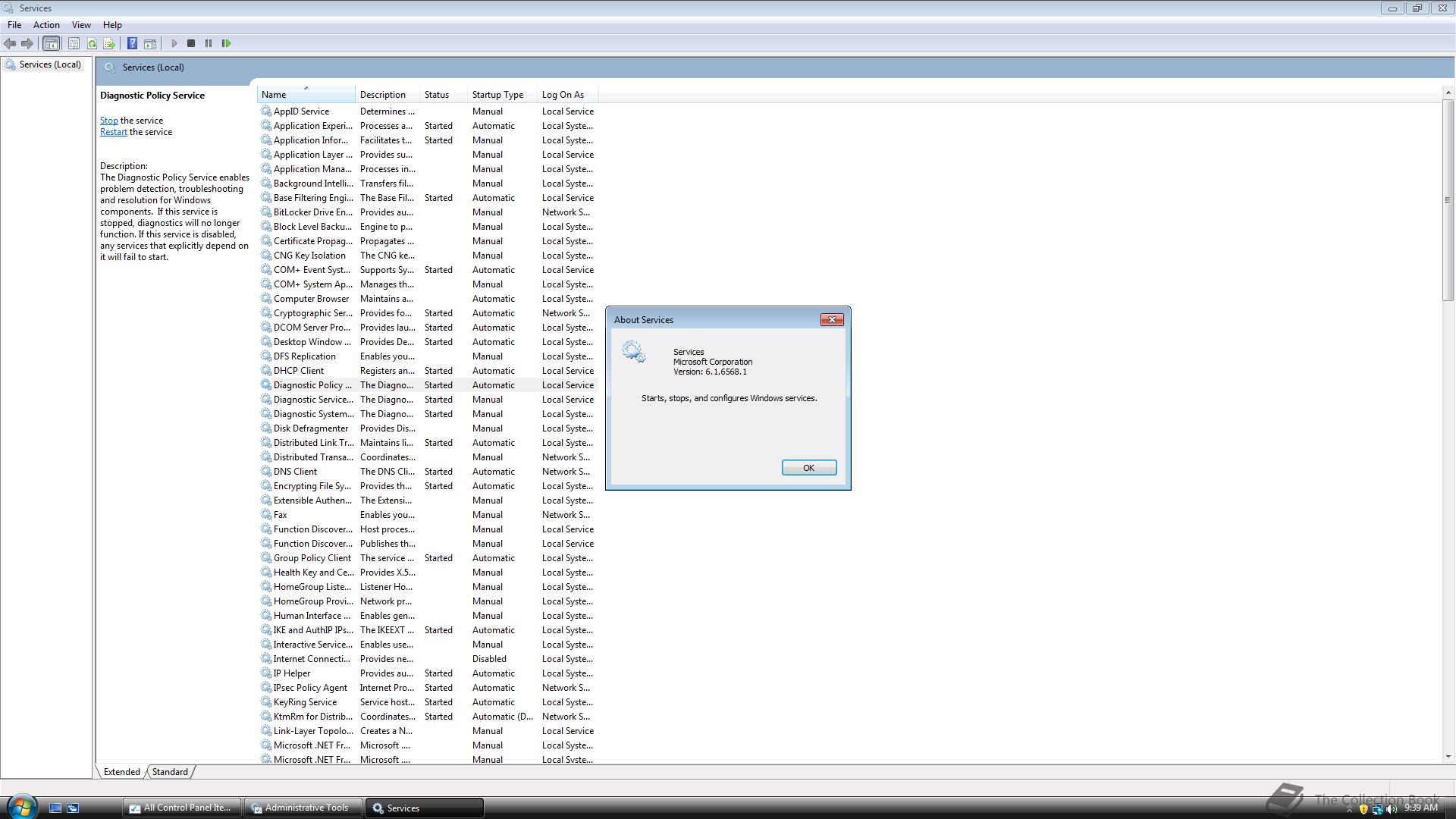
Task: Click the vertical scrollbar thumb
Action: pos(1448,200)
